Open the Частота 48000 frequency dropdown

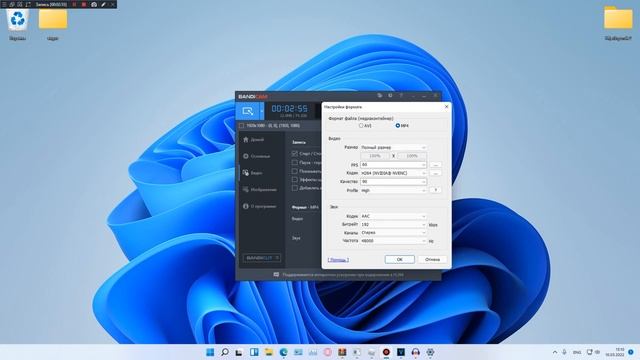[393, 241]
